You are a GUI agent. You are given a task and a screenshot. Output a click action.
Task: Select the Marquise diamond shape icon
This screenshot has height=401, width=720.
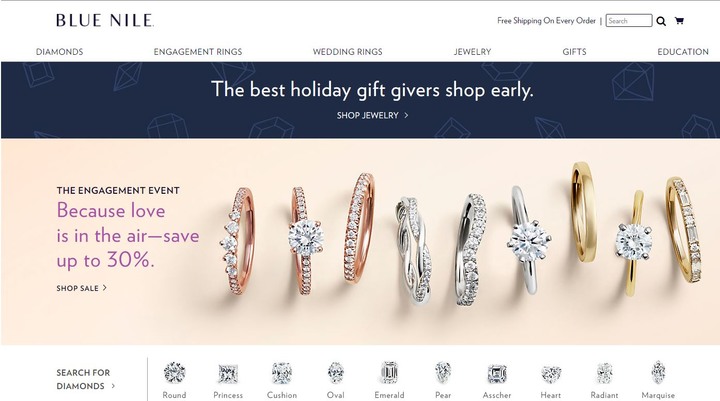[x=658, y=372]
